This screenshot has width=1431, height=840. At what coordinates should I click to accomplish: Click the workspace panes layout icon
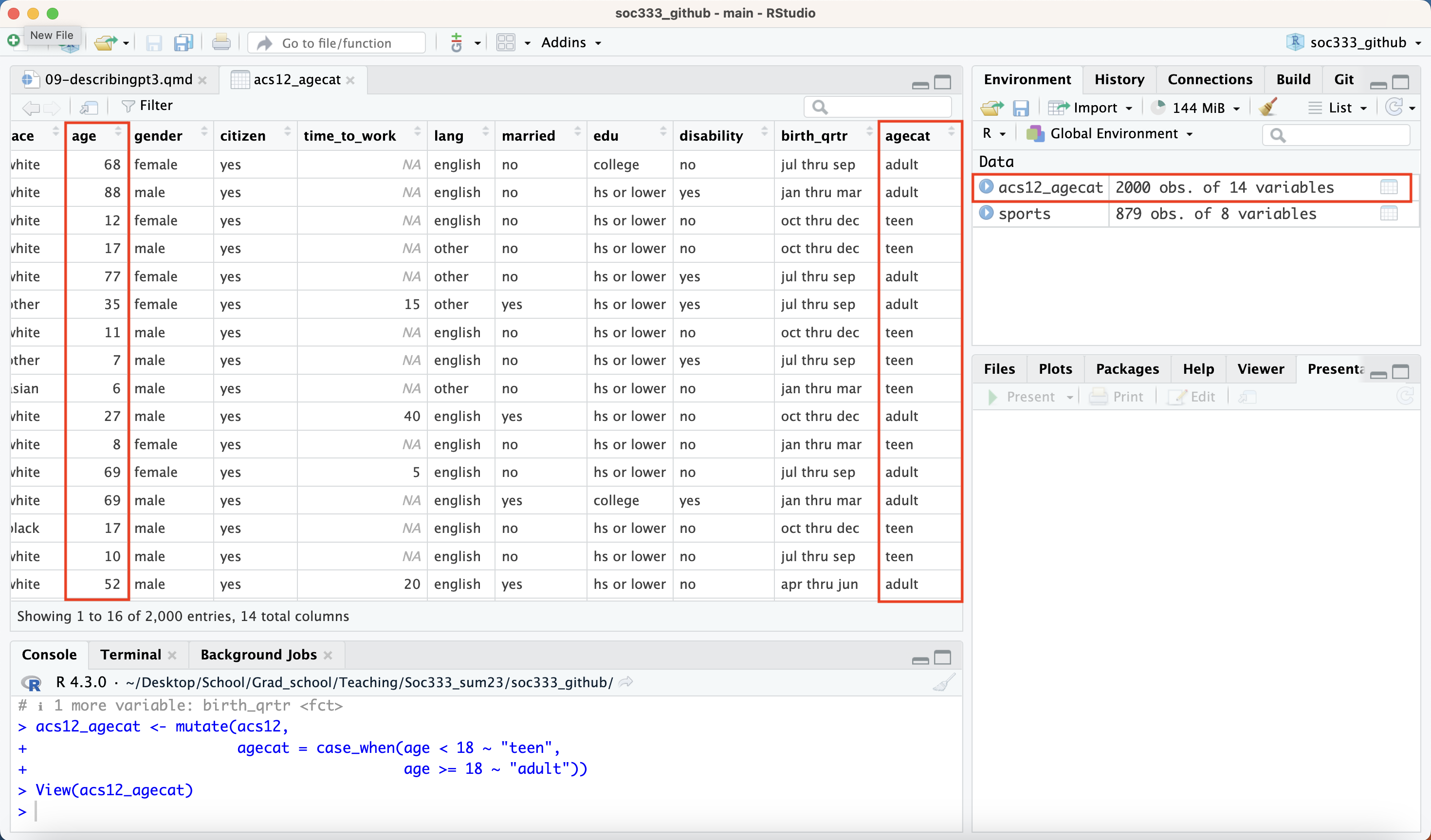pyautogui.click(x=505, y=43)
